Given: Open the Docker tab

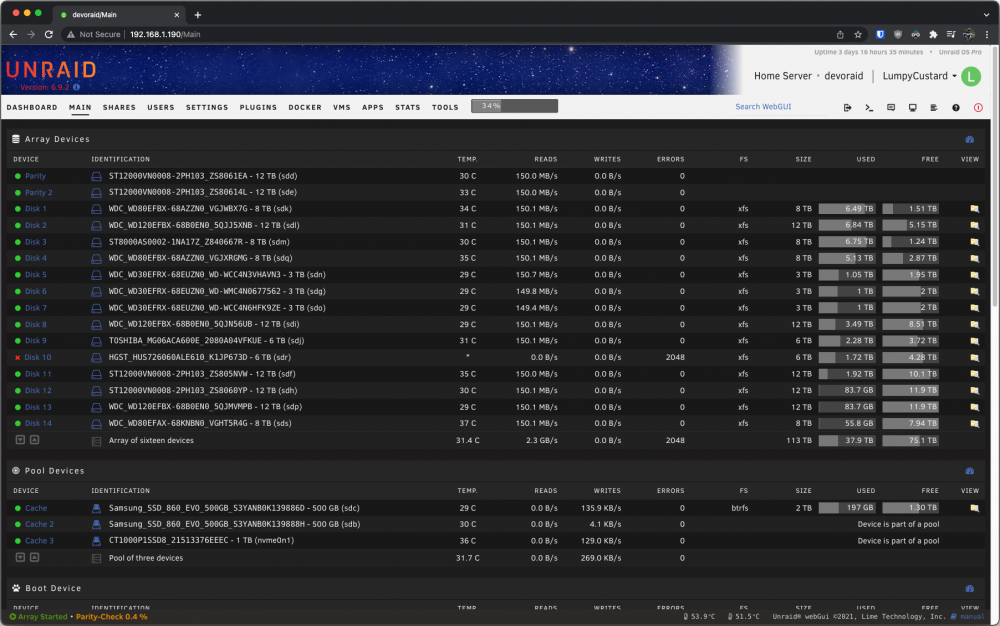Looking at the screenshot, I should [305, 108].
